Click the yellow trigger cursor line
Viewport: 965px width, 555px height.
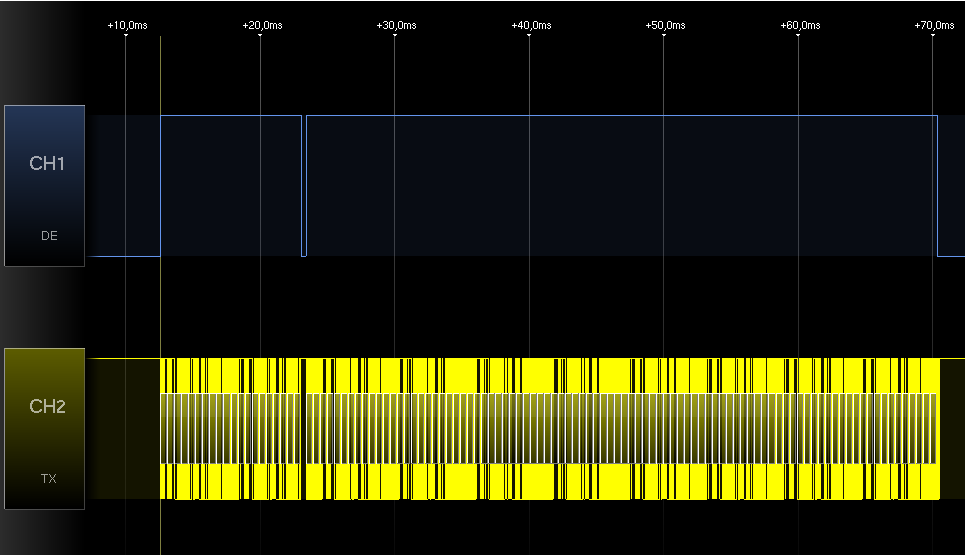pos(161,295)
